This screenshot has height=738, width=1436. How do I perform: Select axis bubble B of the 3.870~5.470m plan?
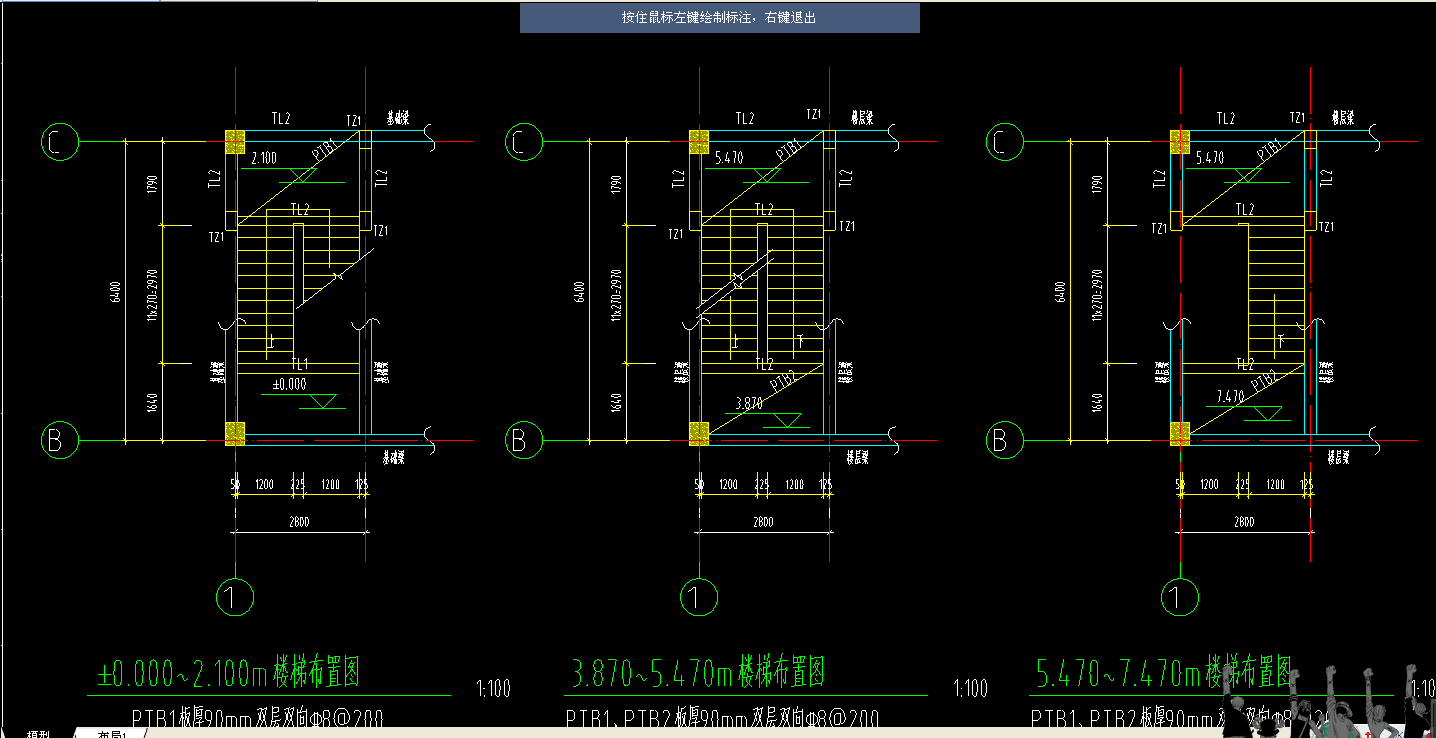(524, 440)
